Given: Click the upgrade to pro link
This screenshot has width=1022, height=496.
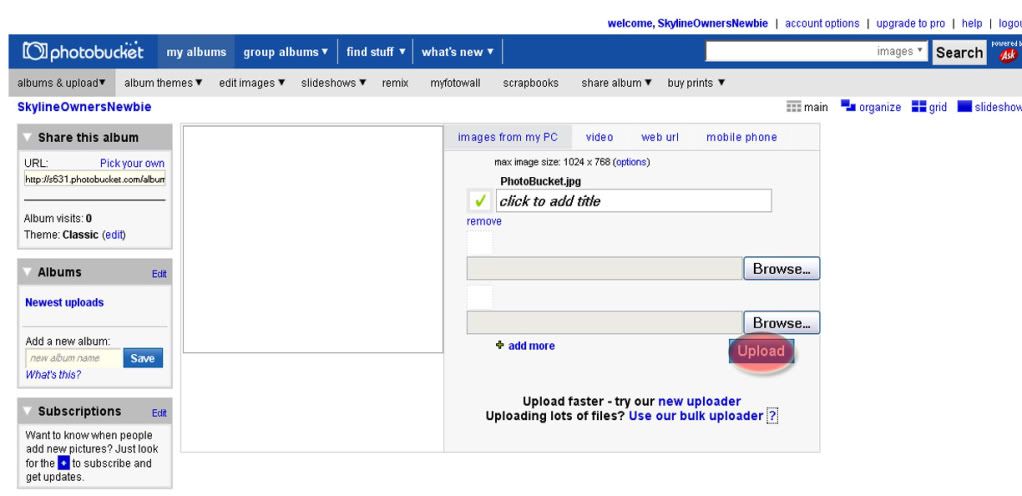Looking at the screenshot, I should coord(911,23).
